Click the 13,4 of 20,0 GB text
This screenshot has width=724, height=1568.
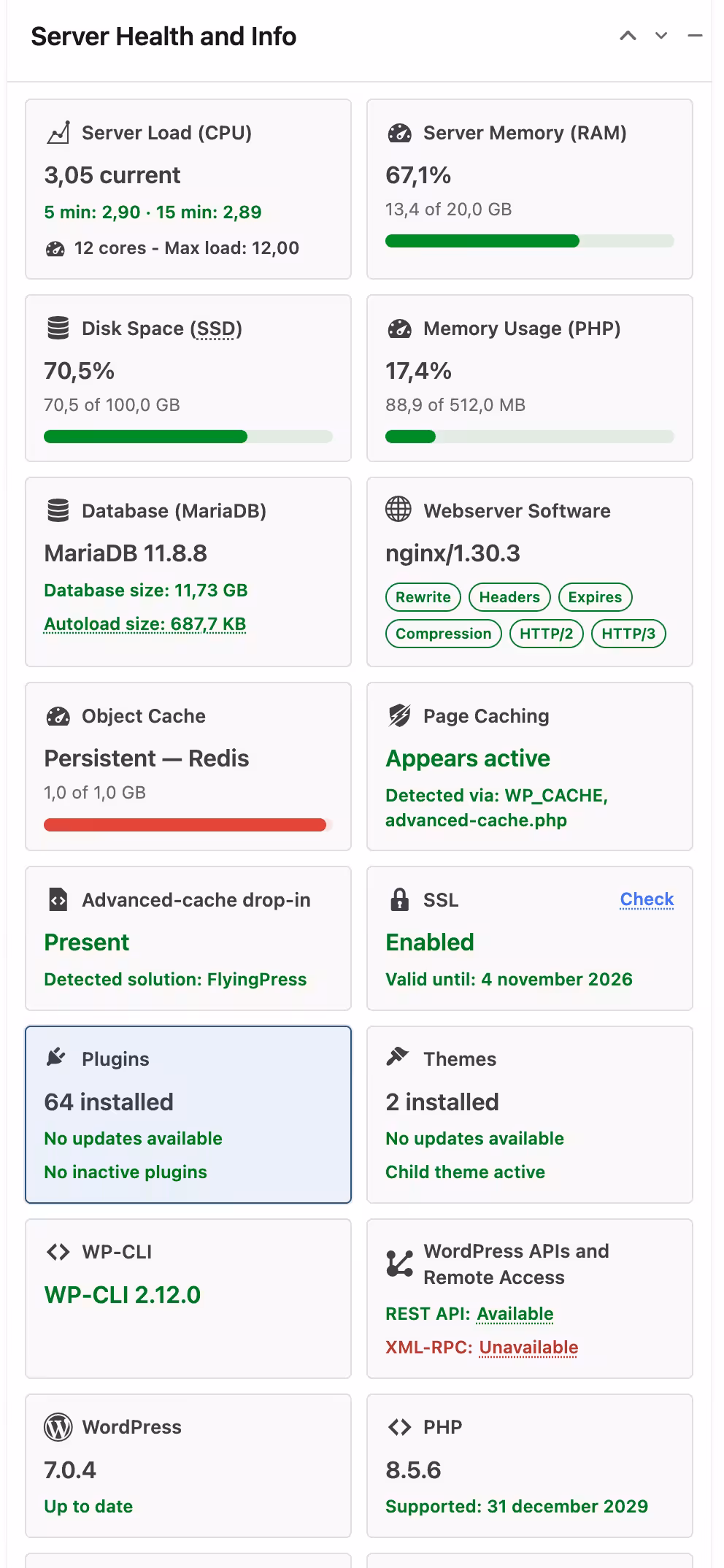[449, 210]
